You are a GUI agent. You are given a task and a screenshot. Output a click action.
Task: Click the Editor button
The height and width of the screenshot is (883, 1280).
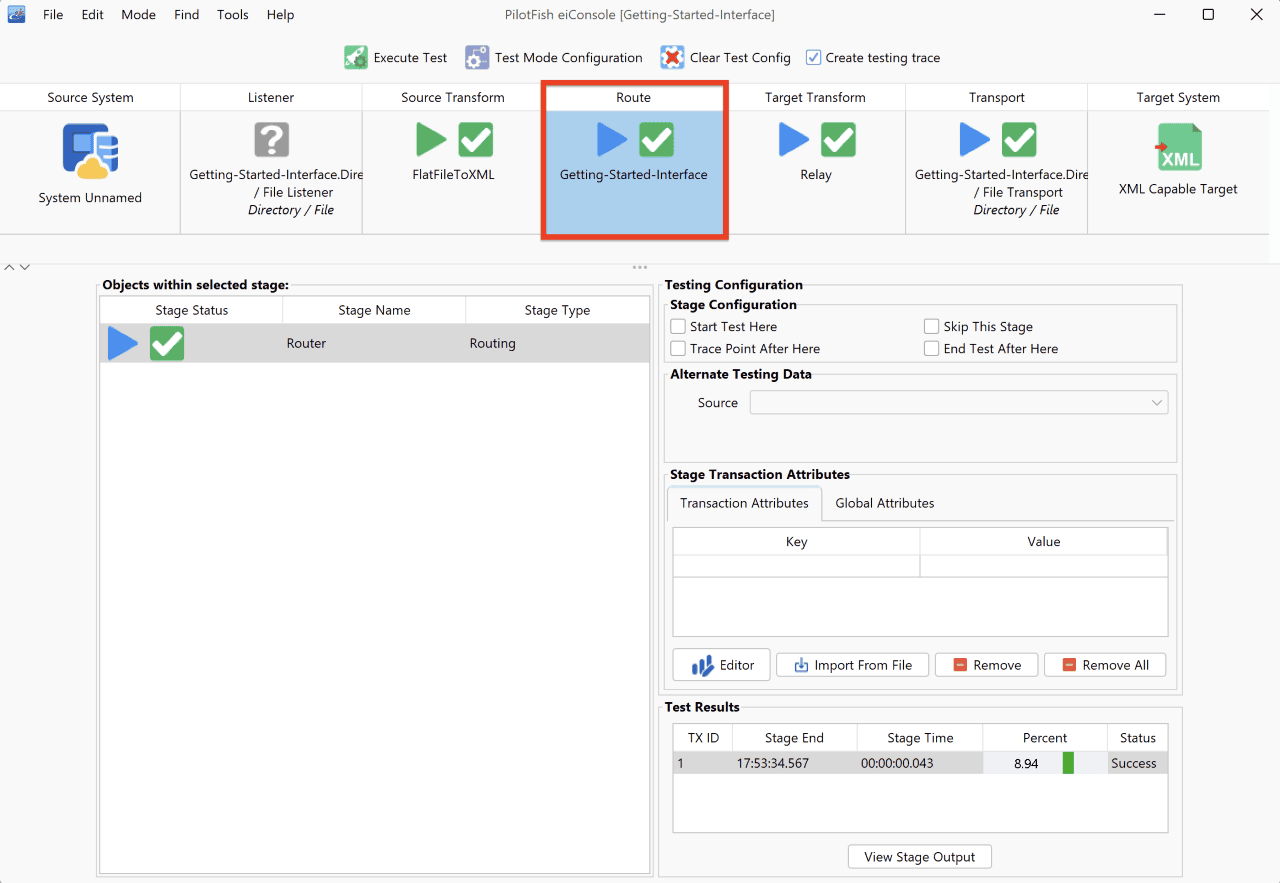click(x=721, y=665)
